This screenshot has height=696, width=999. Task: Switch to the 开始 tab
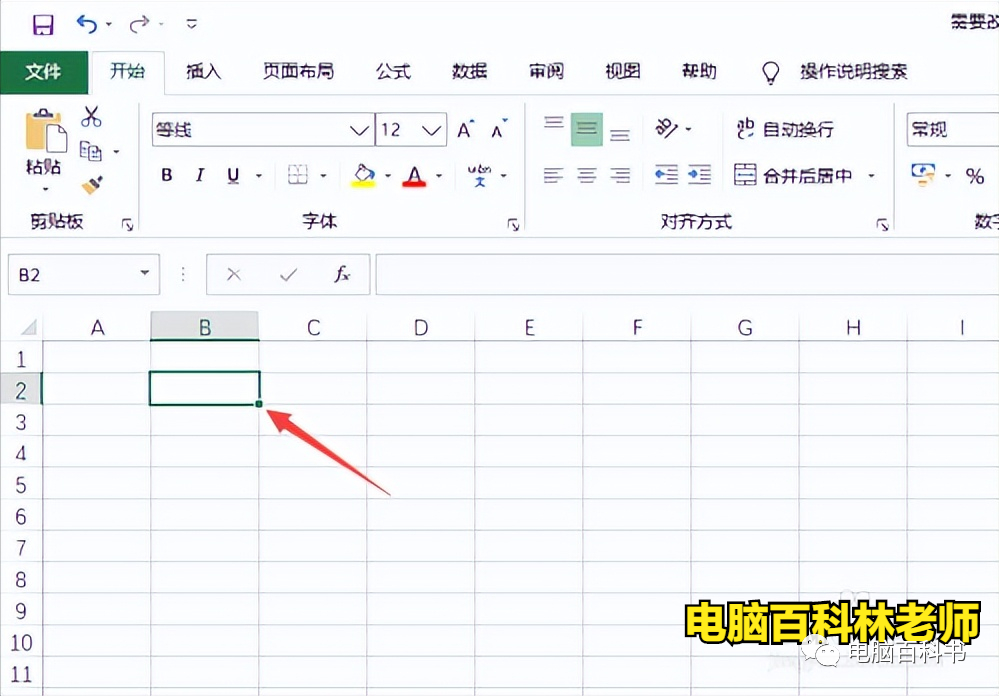point(127,71)
